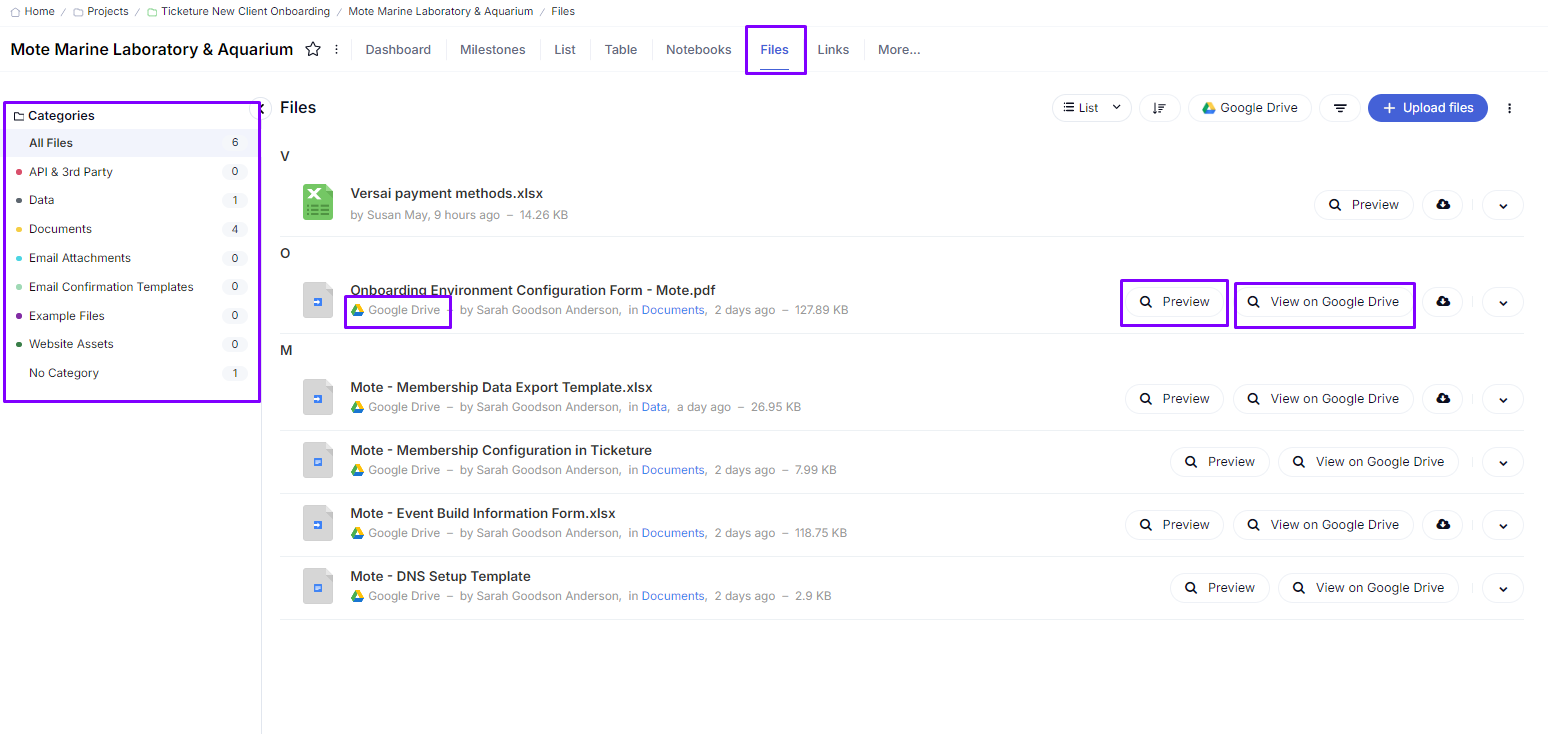The image size is (1548, 734).
Task: Open the Table tab
Action: [x=621, y=50]
